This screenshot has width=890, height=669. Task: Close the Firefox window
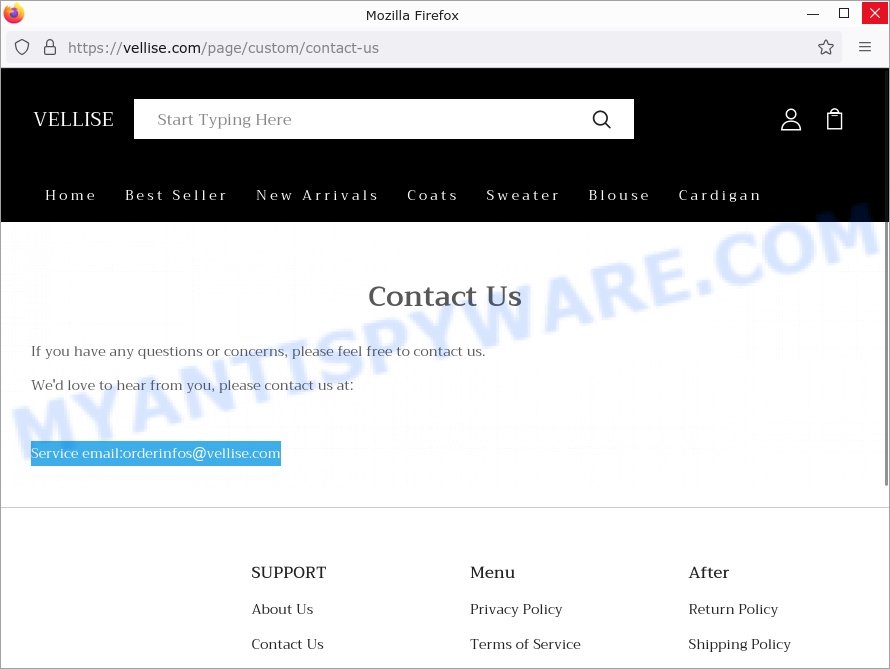click(x=875, y=13)
